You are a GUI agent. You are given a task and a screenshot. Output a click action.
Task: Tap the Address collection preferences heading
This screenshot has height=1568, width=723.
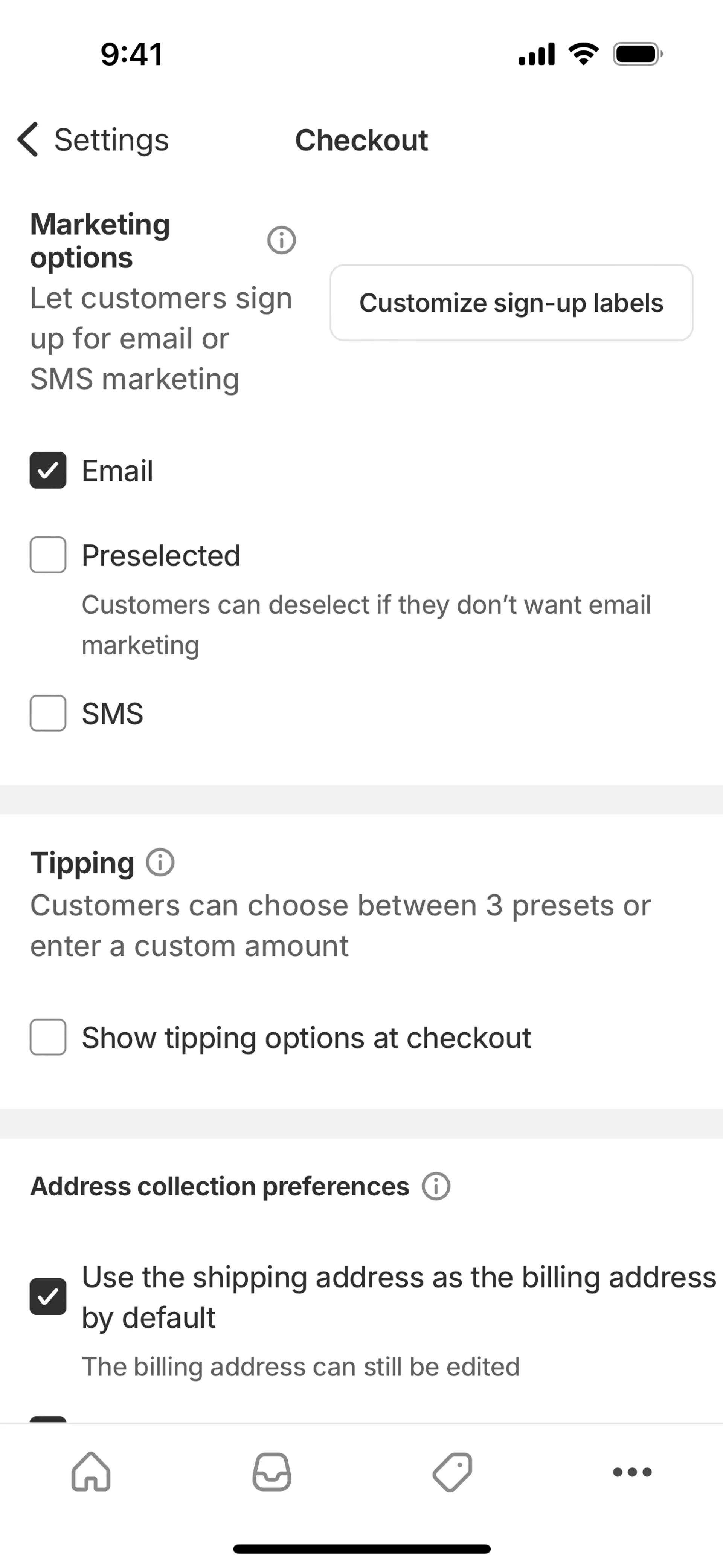pos(220,1186)
